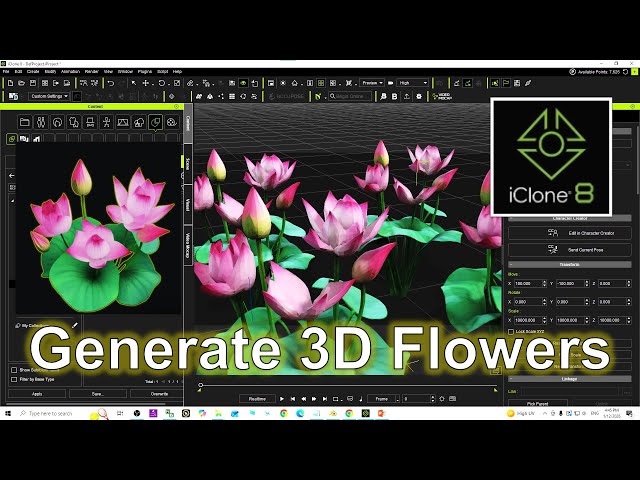Open the Project folder category in Content panel

[x=24, y=122]
